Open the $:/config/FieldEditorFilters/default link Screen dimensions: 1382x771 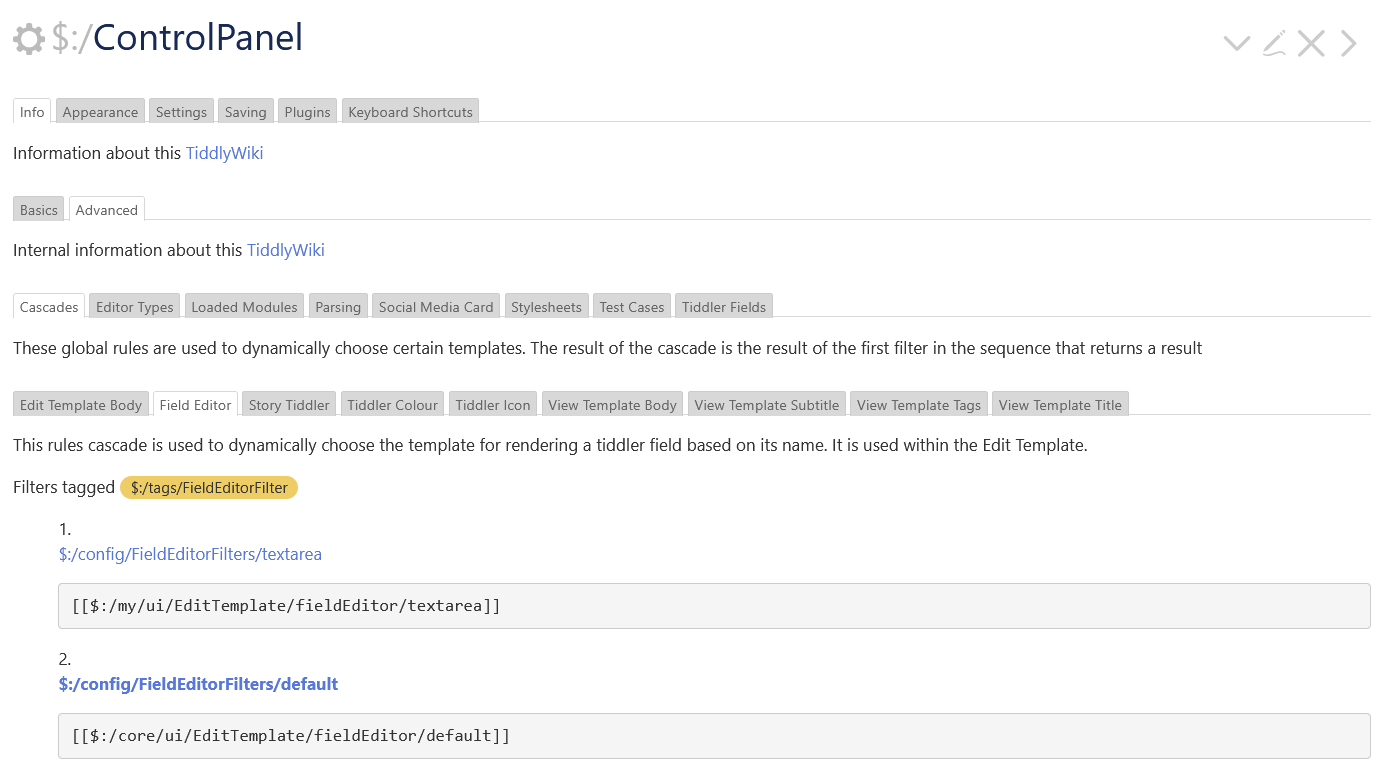(198, 684)
